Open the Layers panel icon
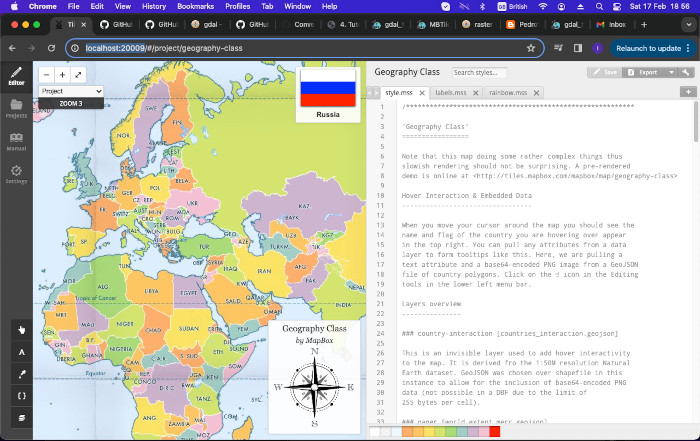The height and width of the screenshot is (441, 700). click(x=22, y=417)
